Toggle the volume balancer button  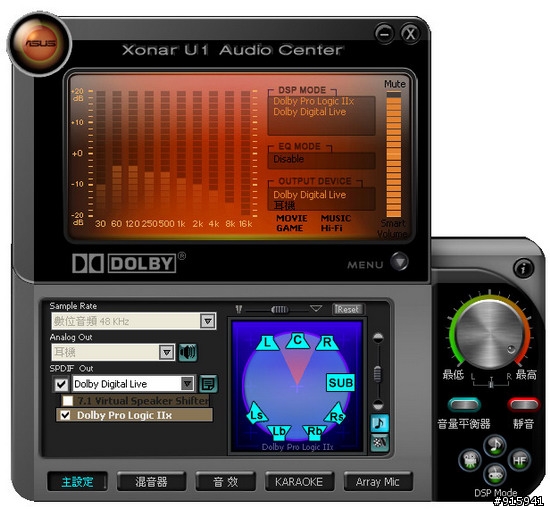pos(464,405)
